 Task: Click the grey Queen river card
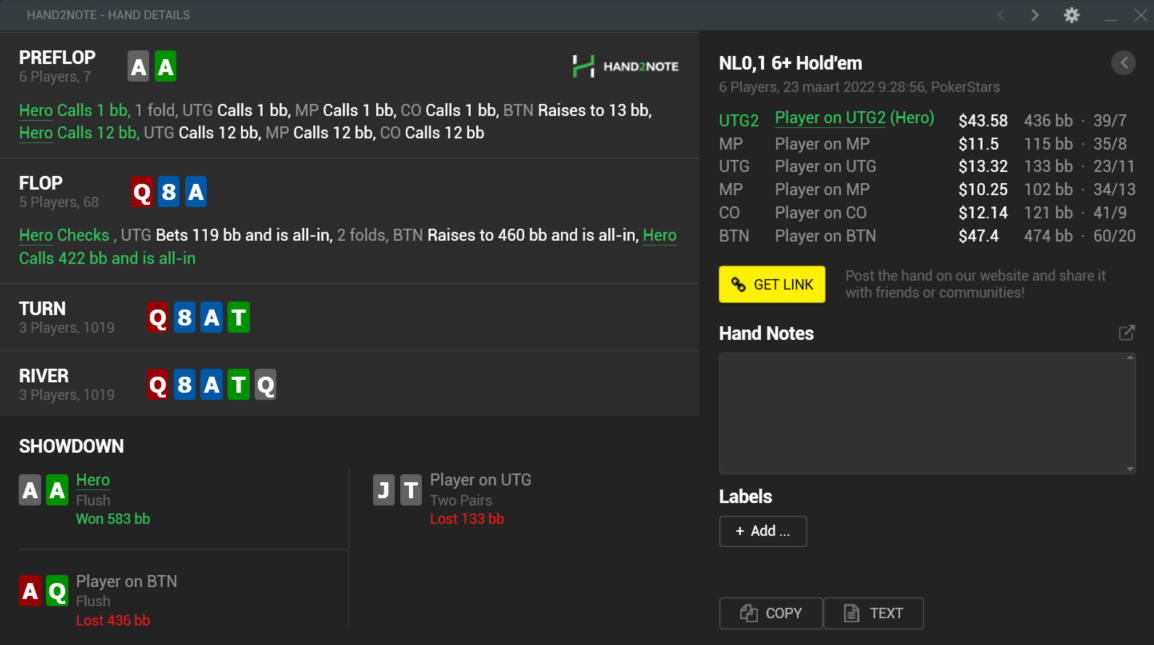[x=266, y=384]
